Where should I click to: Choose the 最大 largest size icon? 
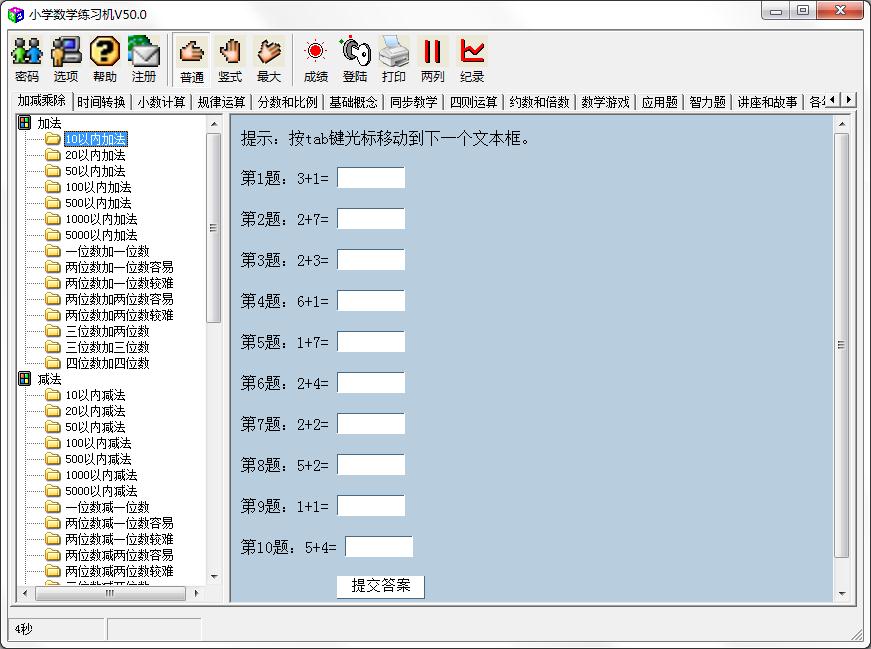tap(269, 59)
